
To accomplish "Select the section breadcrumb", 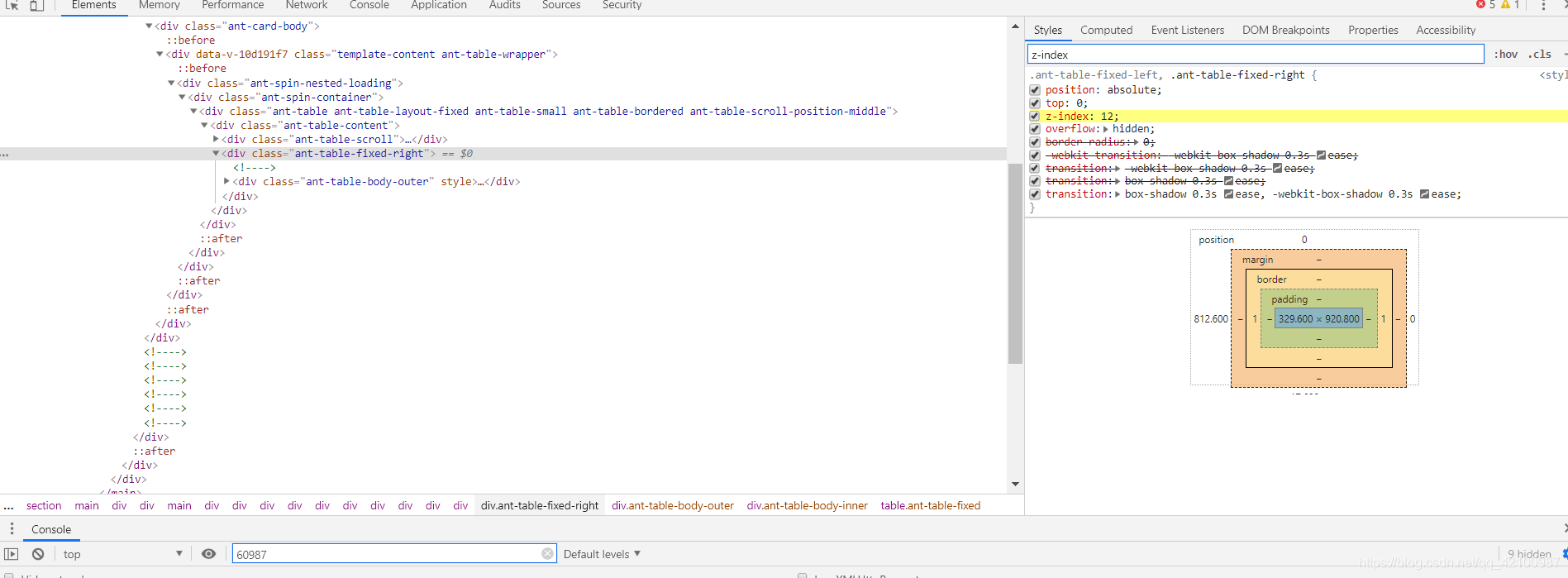I will coord(44,506).
